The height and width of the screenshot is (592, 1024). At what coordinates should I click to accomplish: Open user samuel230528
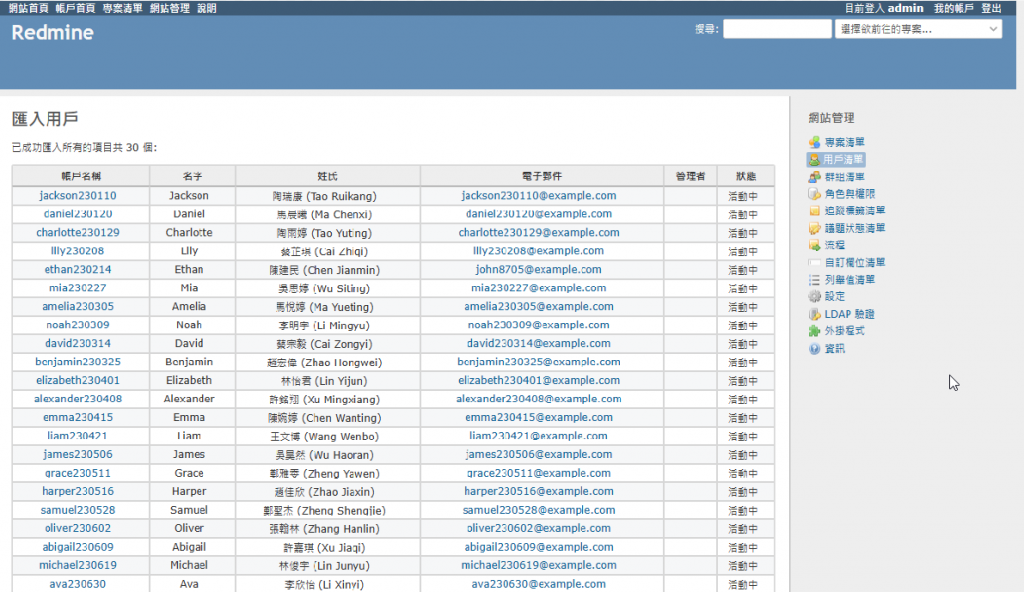tap(78, 510)
